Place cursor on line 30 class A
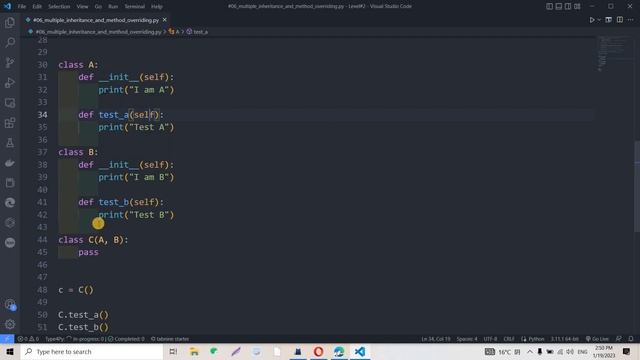640x360 pixels. tap(78, 64)
